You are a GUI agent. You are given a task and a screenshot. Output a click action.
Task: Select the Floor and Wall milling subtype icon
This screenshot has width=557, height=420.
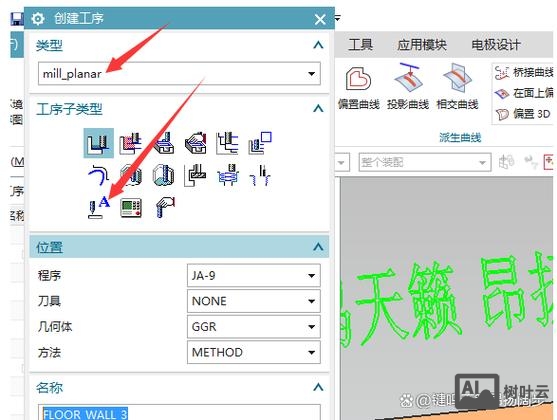(98, 143)
